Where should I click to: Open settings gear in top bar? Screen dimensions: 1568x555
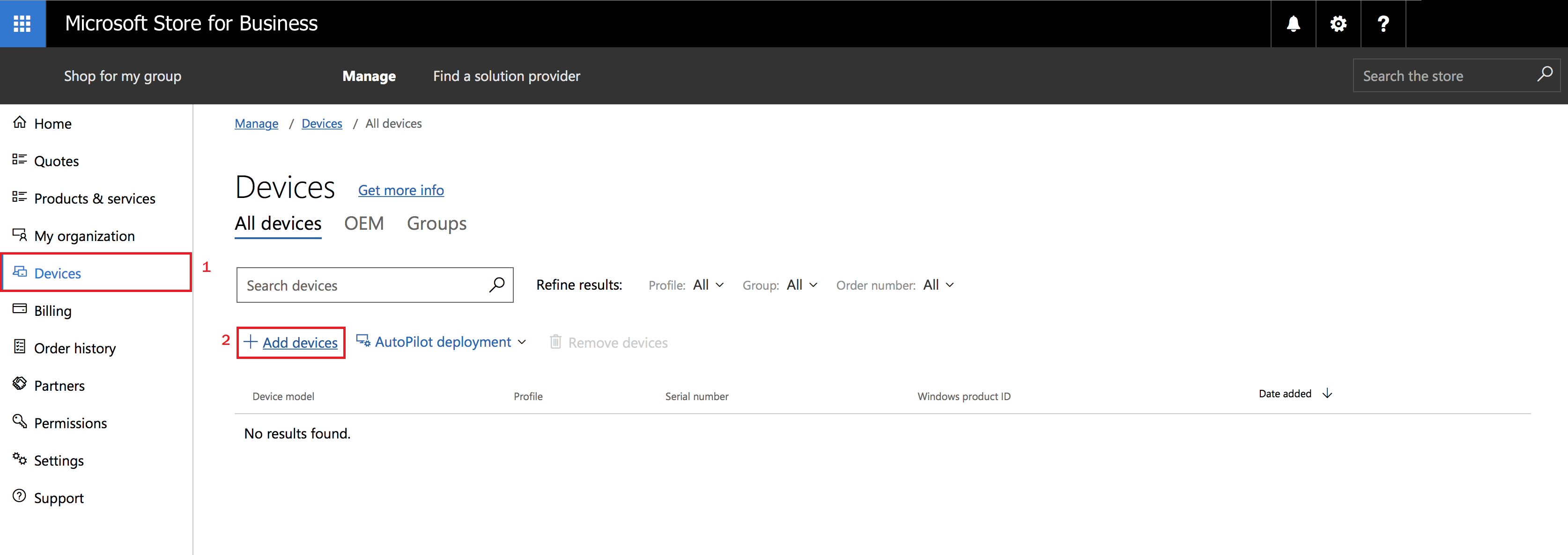[1338, 24]
